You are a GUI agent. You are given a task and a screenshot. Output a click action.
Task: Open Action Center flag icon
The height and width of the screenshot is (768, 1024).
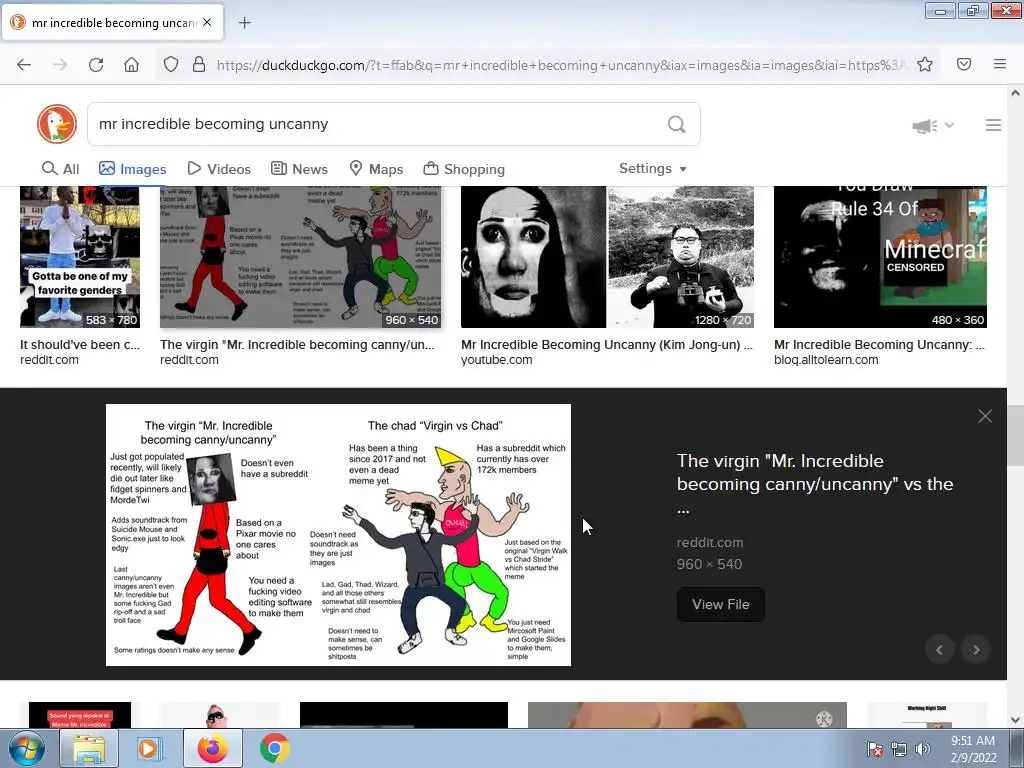click(x=874, y=749)
